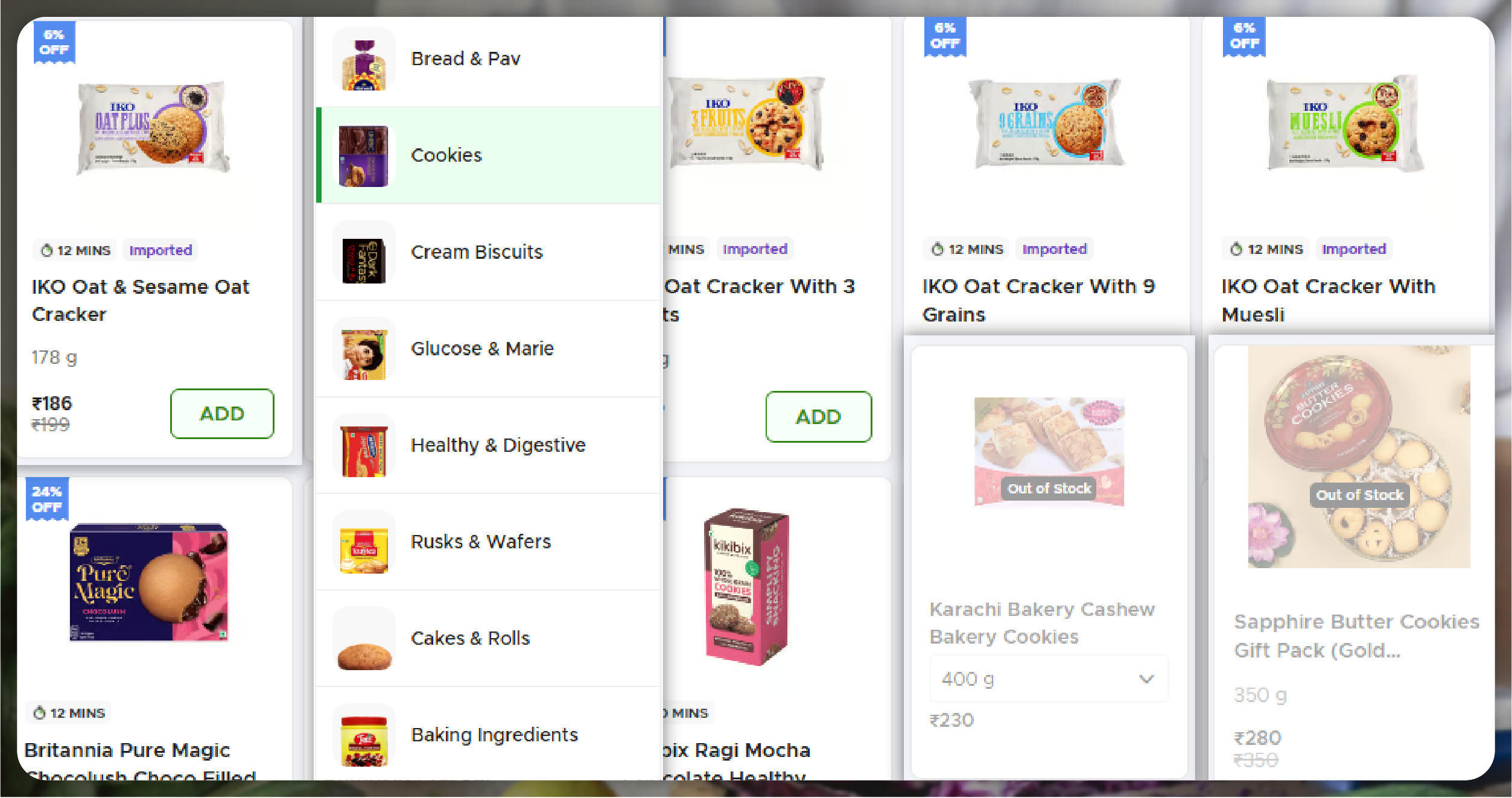The height and width of the screenshot is (798, 1512).
Task: Click the Cookies category icon
Action: click(364, 156)
